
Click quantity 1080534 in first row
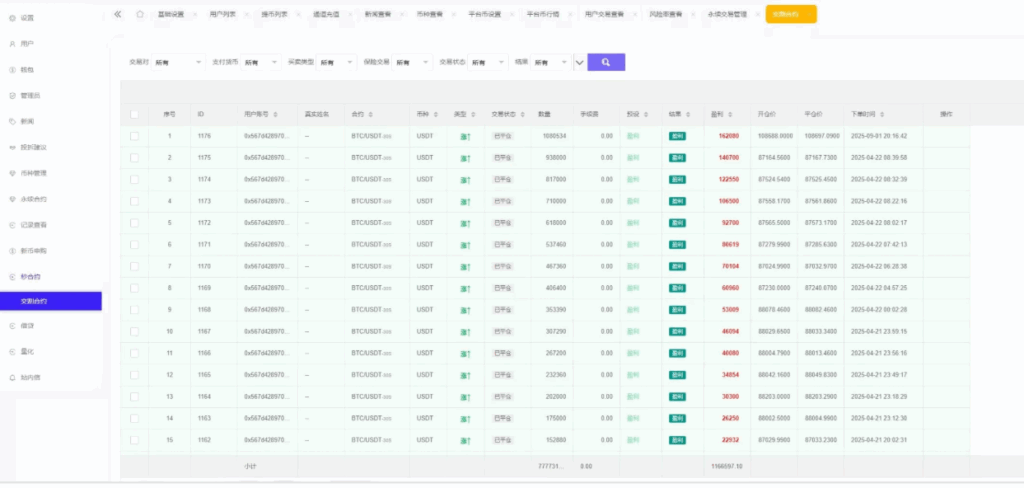(554, 136)
